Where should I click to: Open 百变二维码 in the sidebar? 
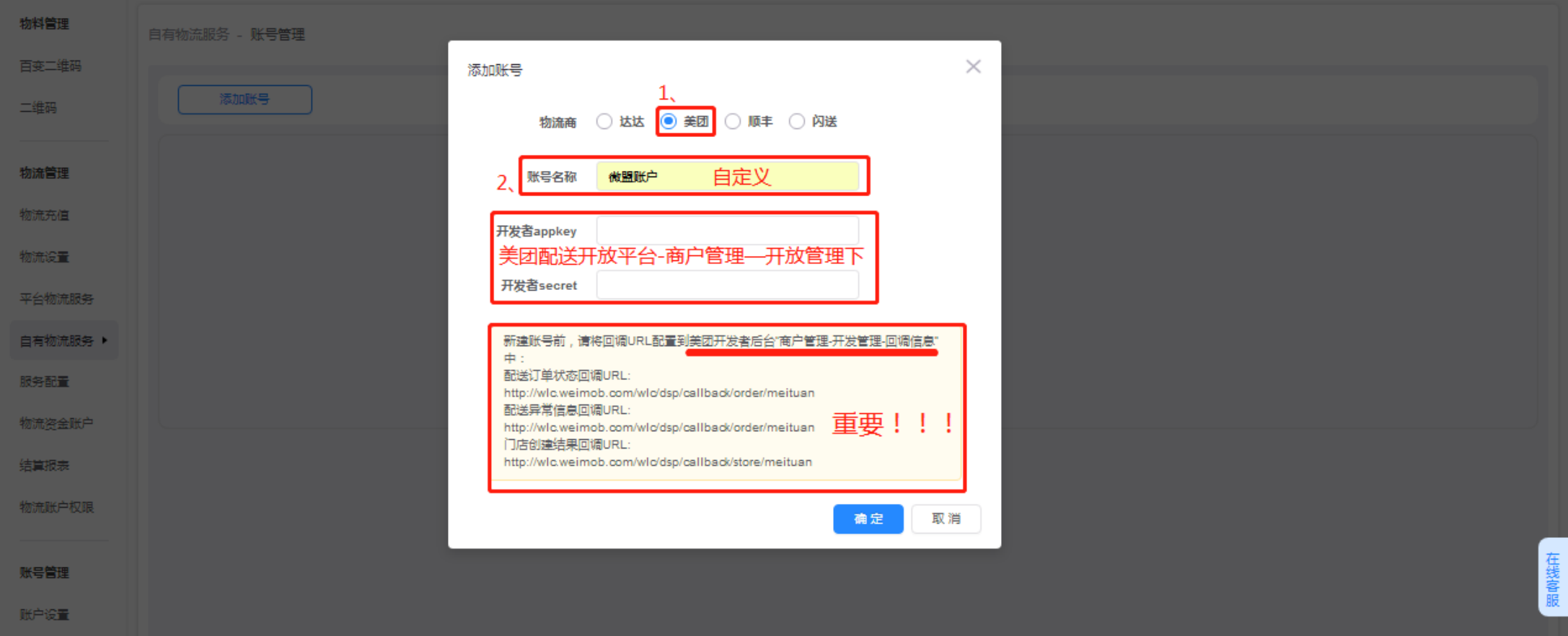50,66
